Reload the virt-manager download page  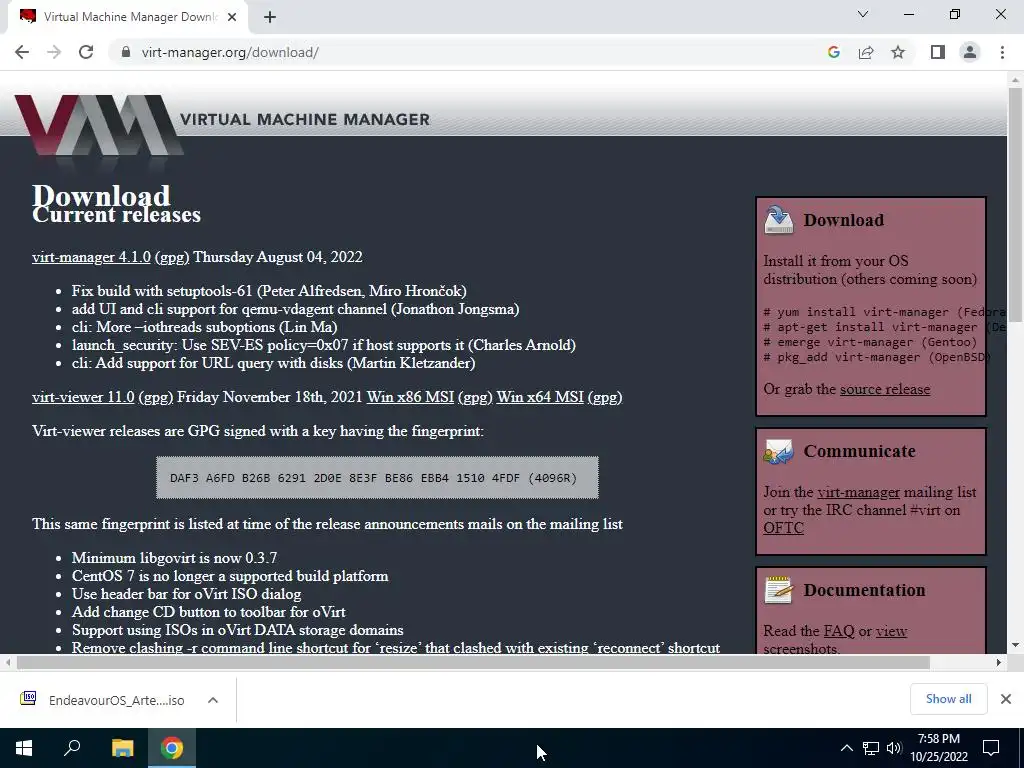pos(86,52)
